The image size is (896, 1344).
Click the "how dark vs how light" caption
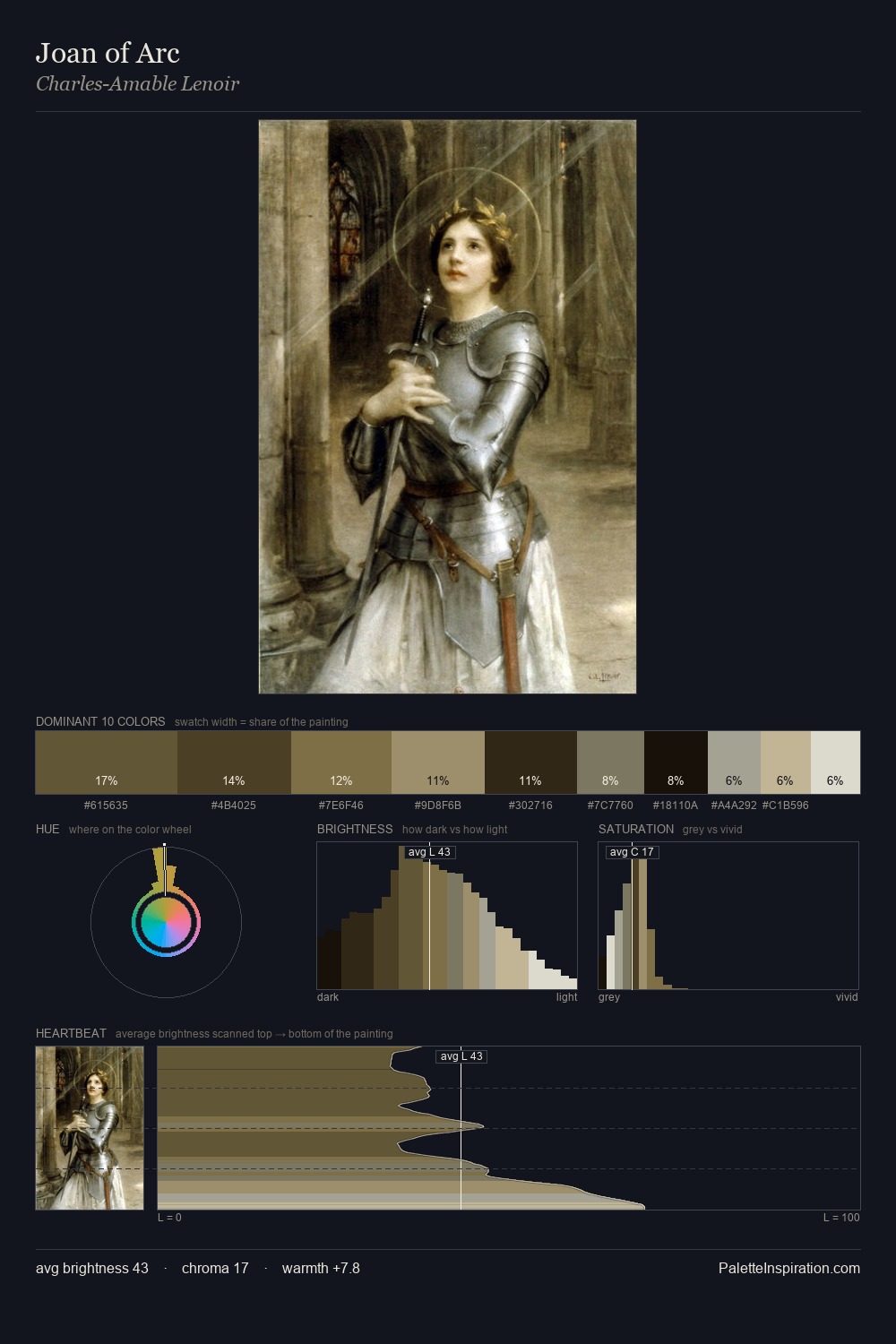click(455, 830)
